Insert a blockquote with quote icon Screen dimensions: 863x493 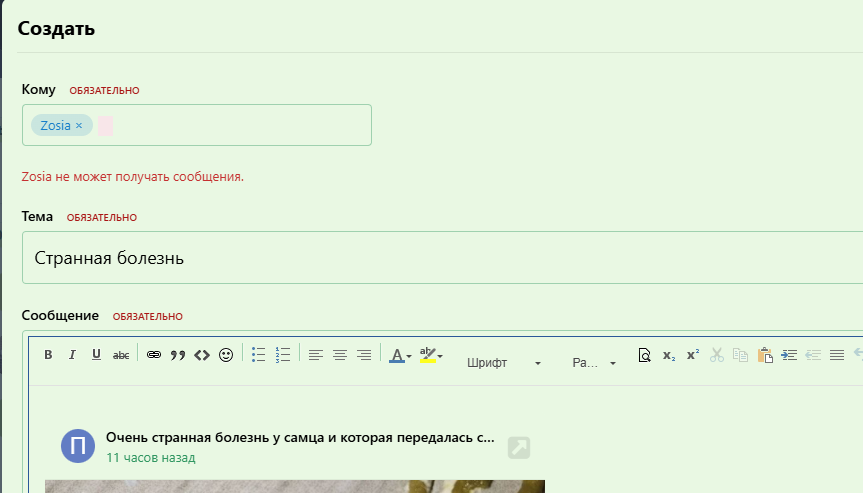coord(178,355)
